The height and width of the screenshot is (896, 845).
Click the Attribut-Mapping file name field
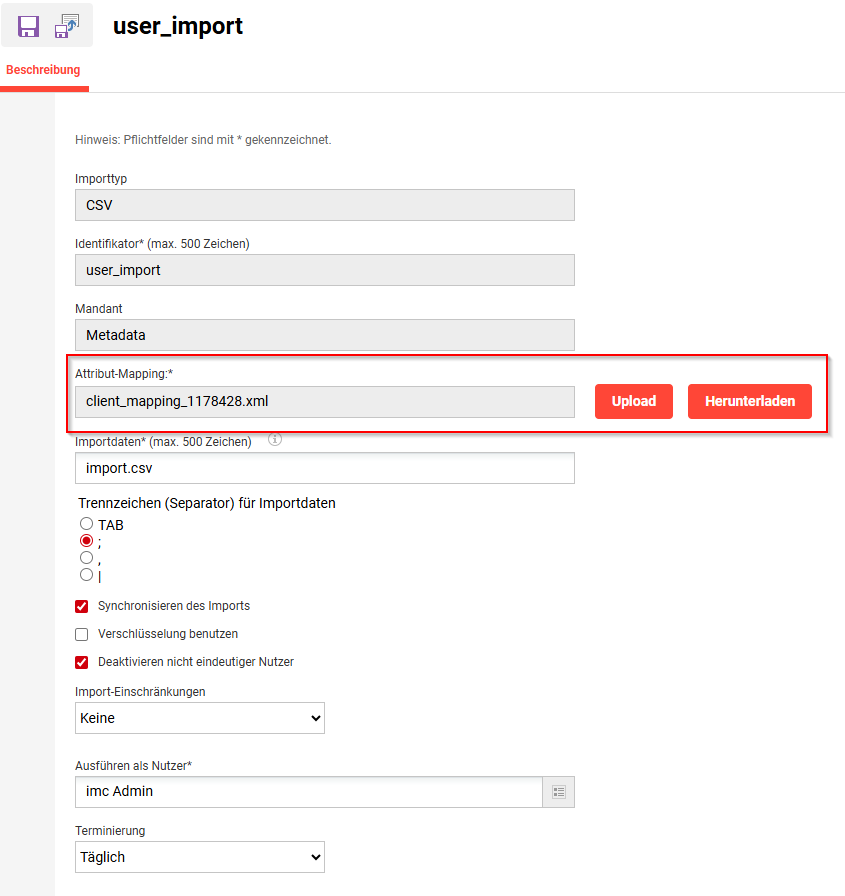pos(324,402)
